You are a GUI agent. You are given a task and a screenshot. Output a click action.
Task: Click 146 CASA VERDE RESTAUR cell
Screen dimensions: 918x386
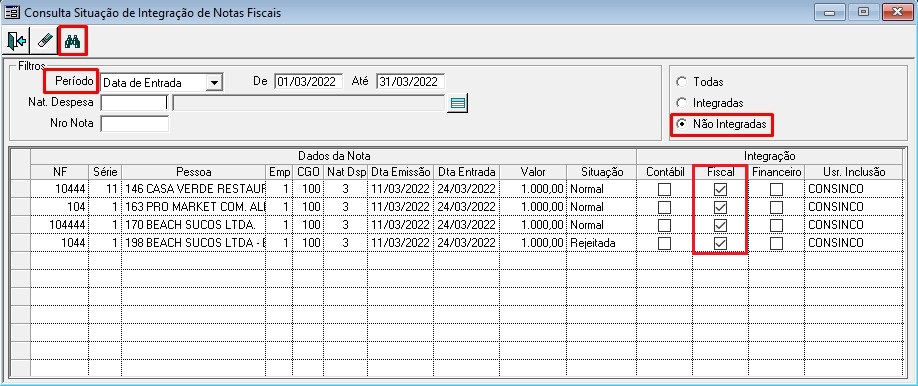tap(194, 189)
